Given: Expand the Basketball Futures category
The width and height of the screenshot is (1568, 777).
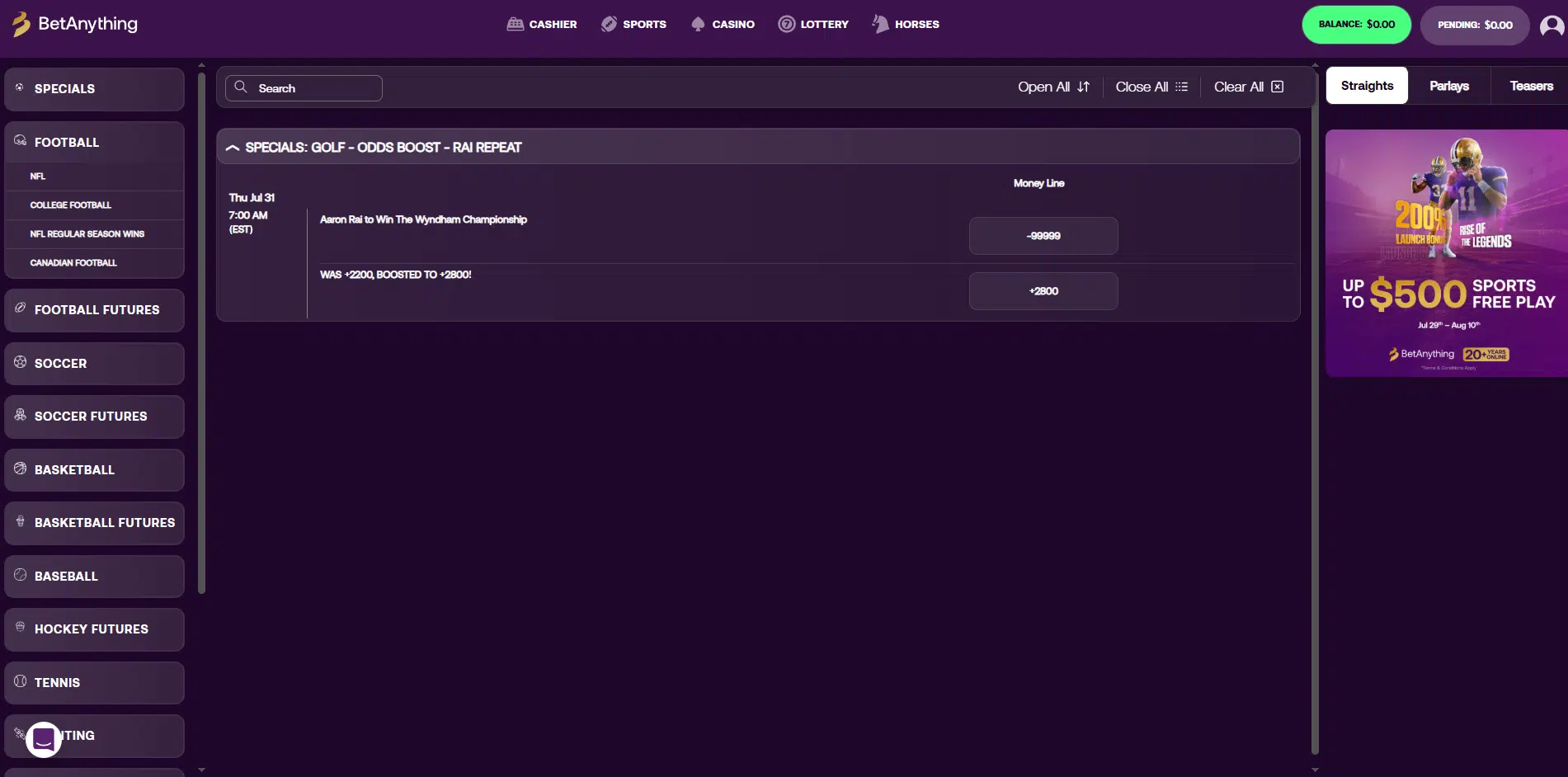Looking at the screenshot, I should tap(94, 523).
